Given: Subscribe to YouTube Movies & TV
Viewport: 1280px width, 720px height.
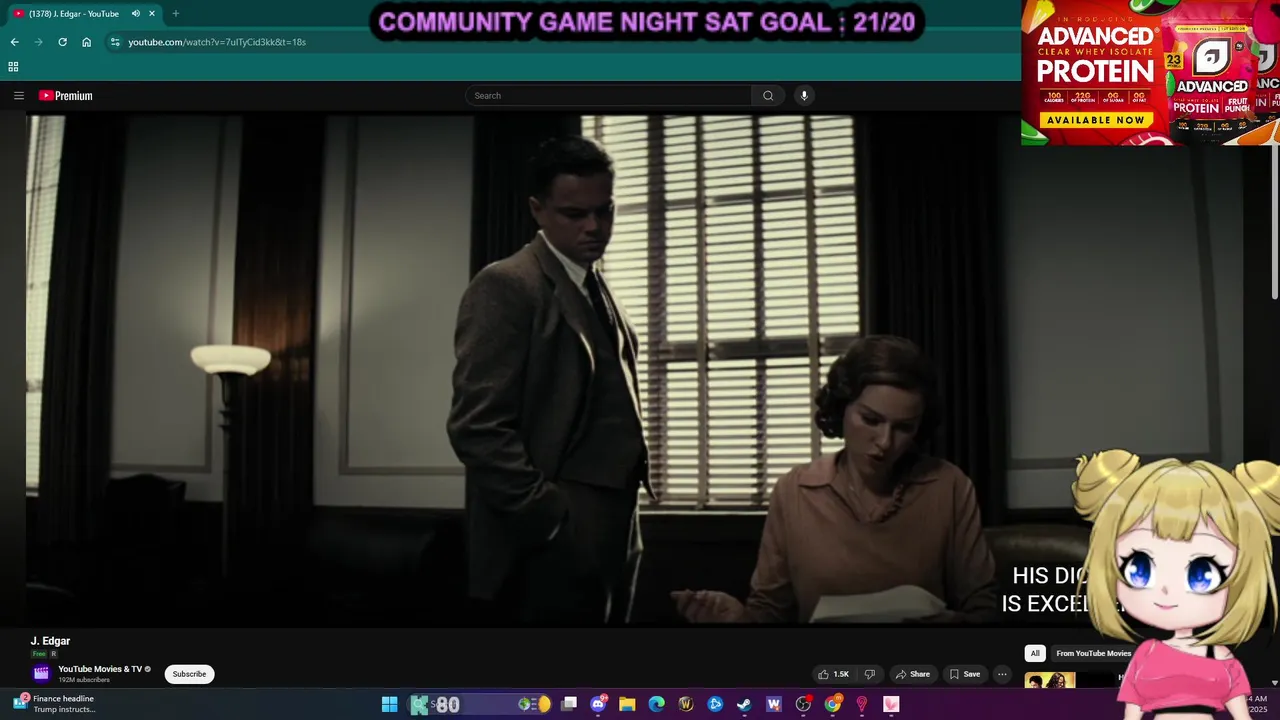Looking at the screenshot, I should (189, 674).
